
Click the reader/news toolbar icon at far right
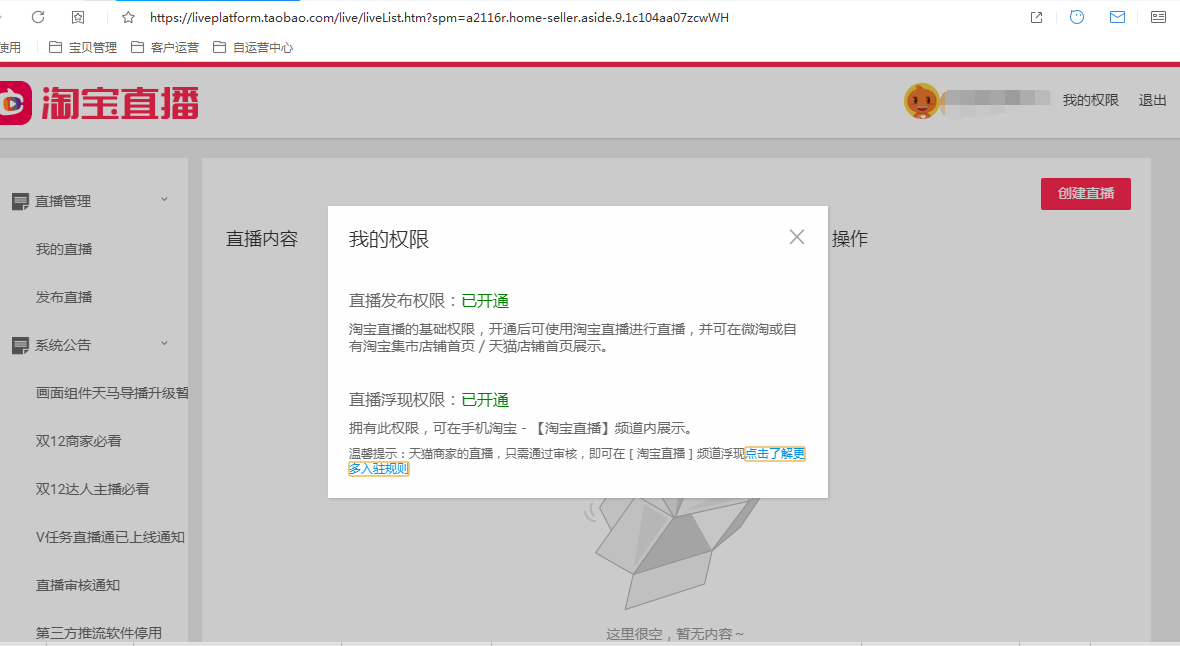pos(1158,17)
